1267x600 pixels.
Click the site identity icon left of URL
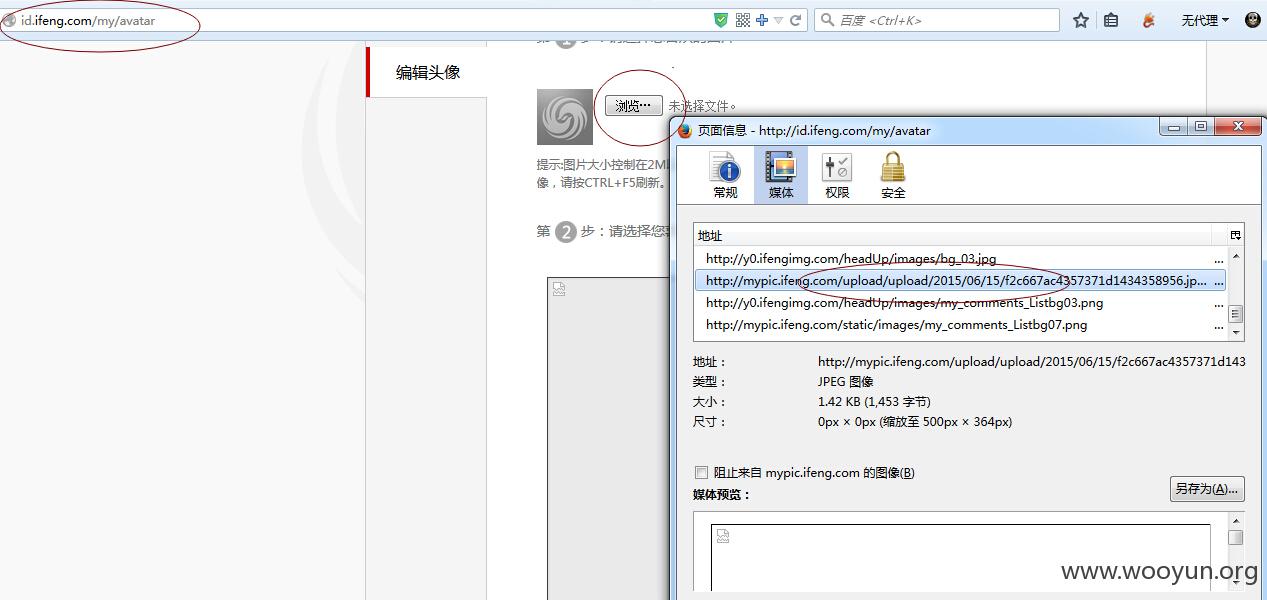pyautogui.click(x=9, y=20)
